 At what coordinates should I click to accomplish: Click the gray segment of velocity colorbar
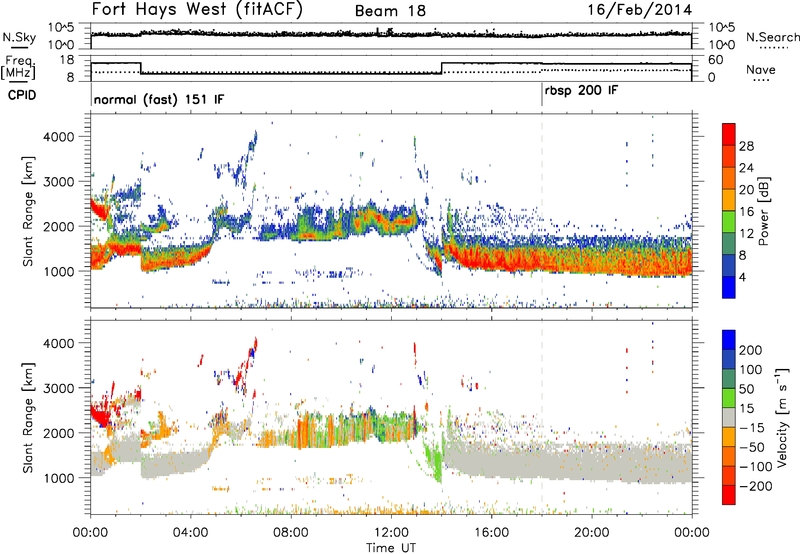pos(729,417)
